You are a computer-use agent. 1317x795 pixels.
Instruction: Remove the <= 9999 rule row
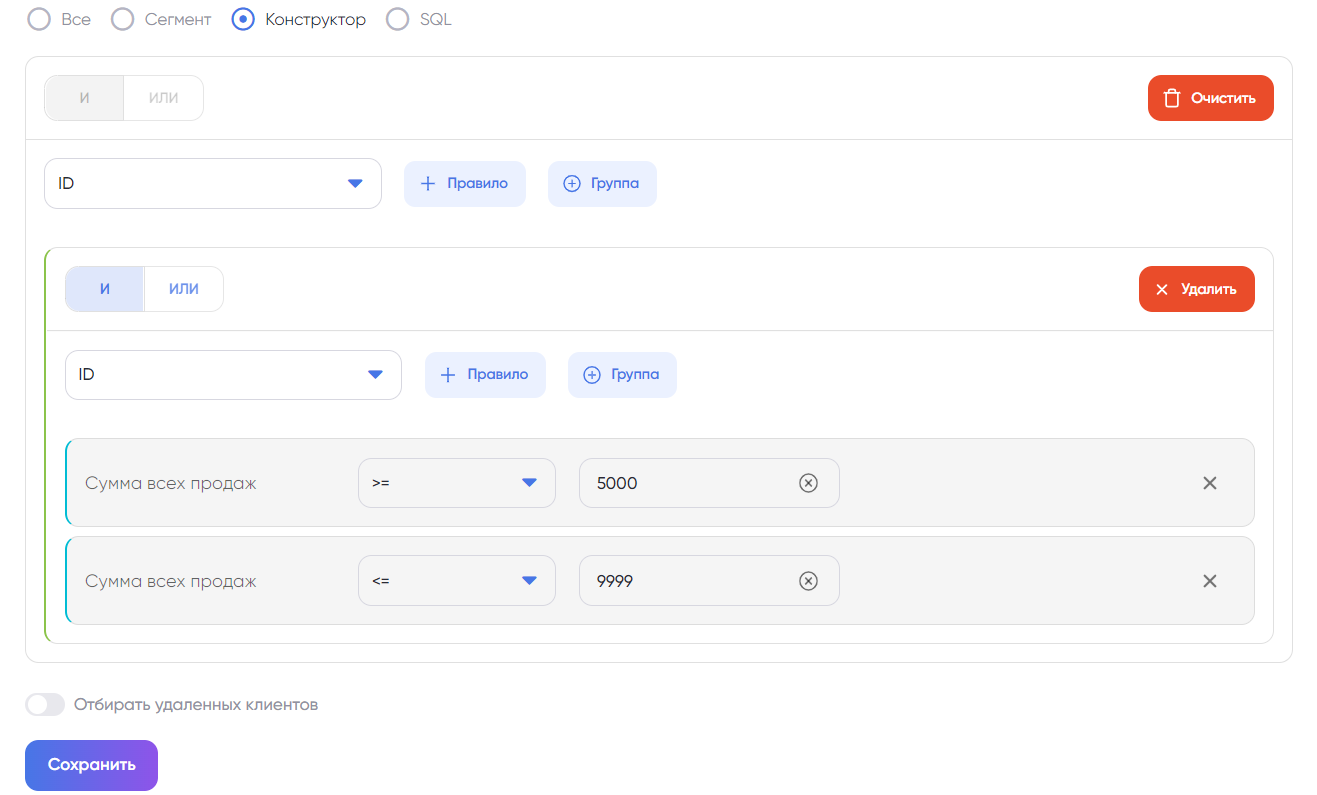tap(1209, 581)
